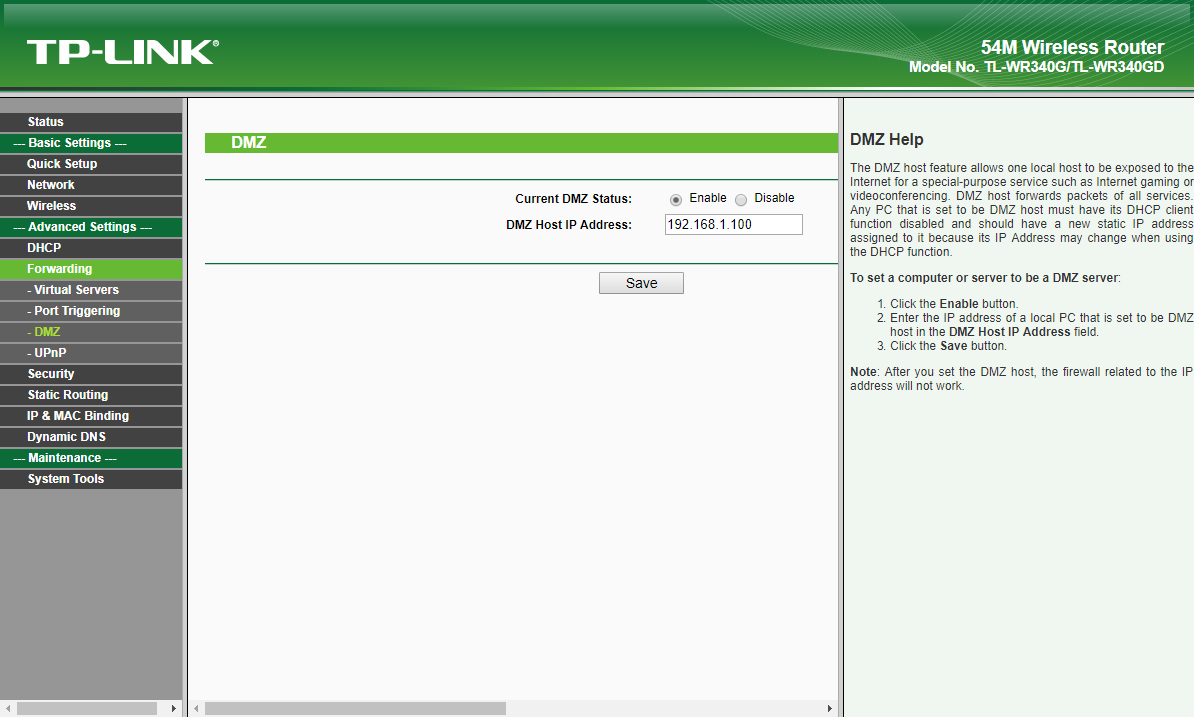Click sidebar horizontal scrollbar right arrow
Screen dimensions: 1194x717
(174, 709)
